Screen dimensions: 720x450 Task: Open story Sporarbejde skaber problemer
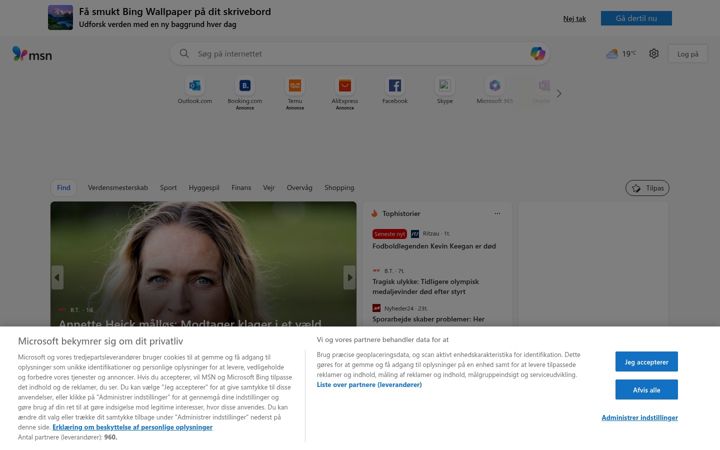428,319
